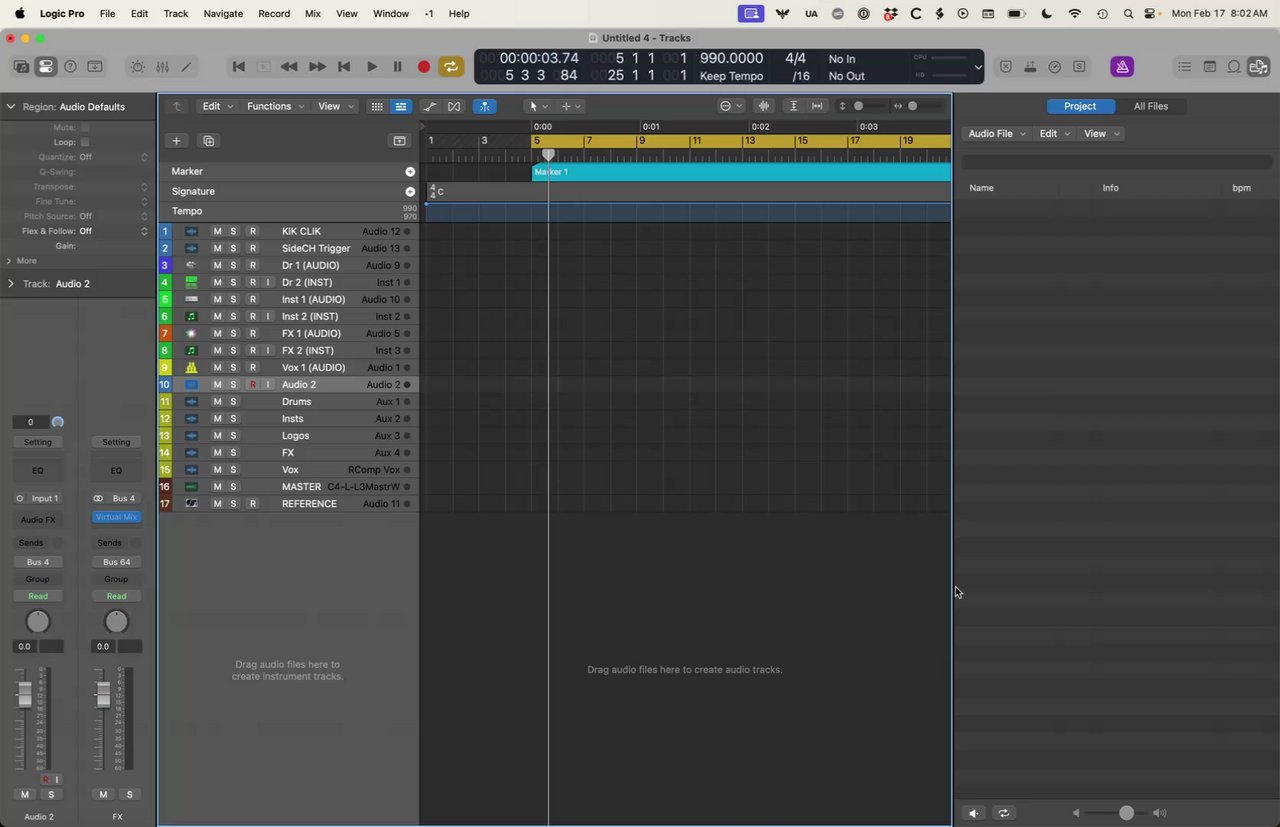
Task: Click the duplicate track icon
Action: click(x=208, y=141)
